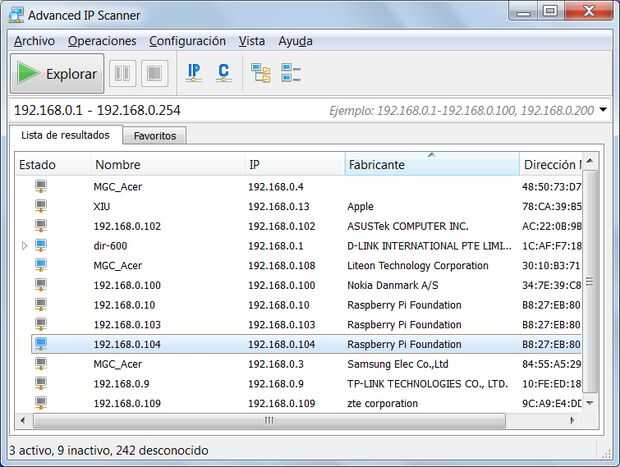
Task: Click device icon for 192.168.0.104 row
Action: tap(41, 344)
